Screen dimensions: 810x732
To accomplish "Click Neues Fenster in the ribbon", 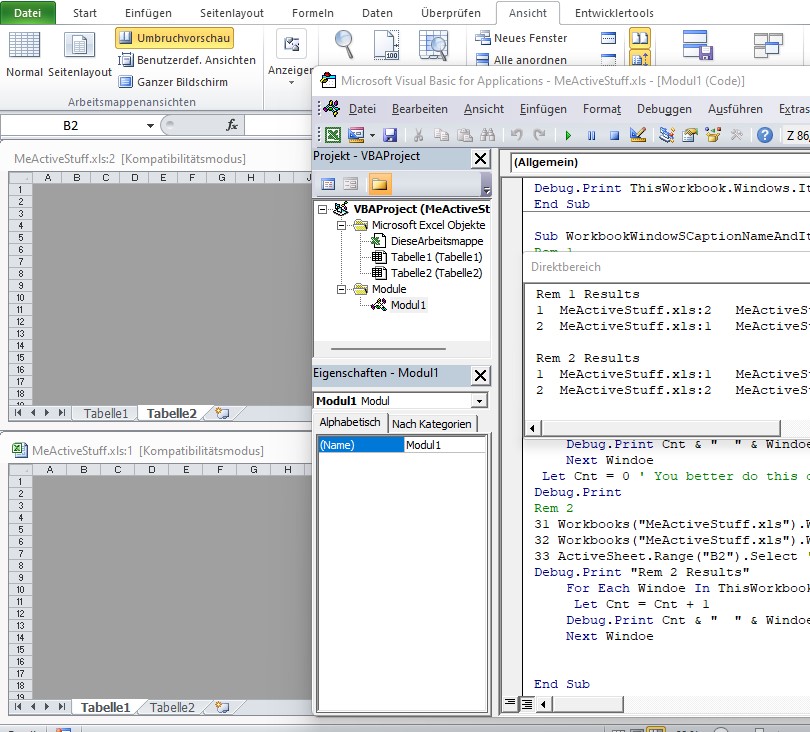I will pos(521,38).
